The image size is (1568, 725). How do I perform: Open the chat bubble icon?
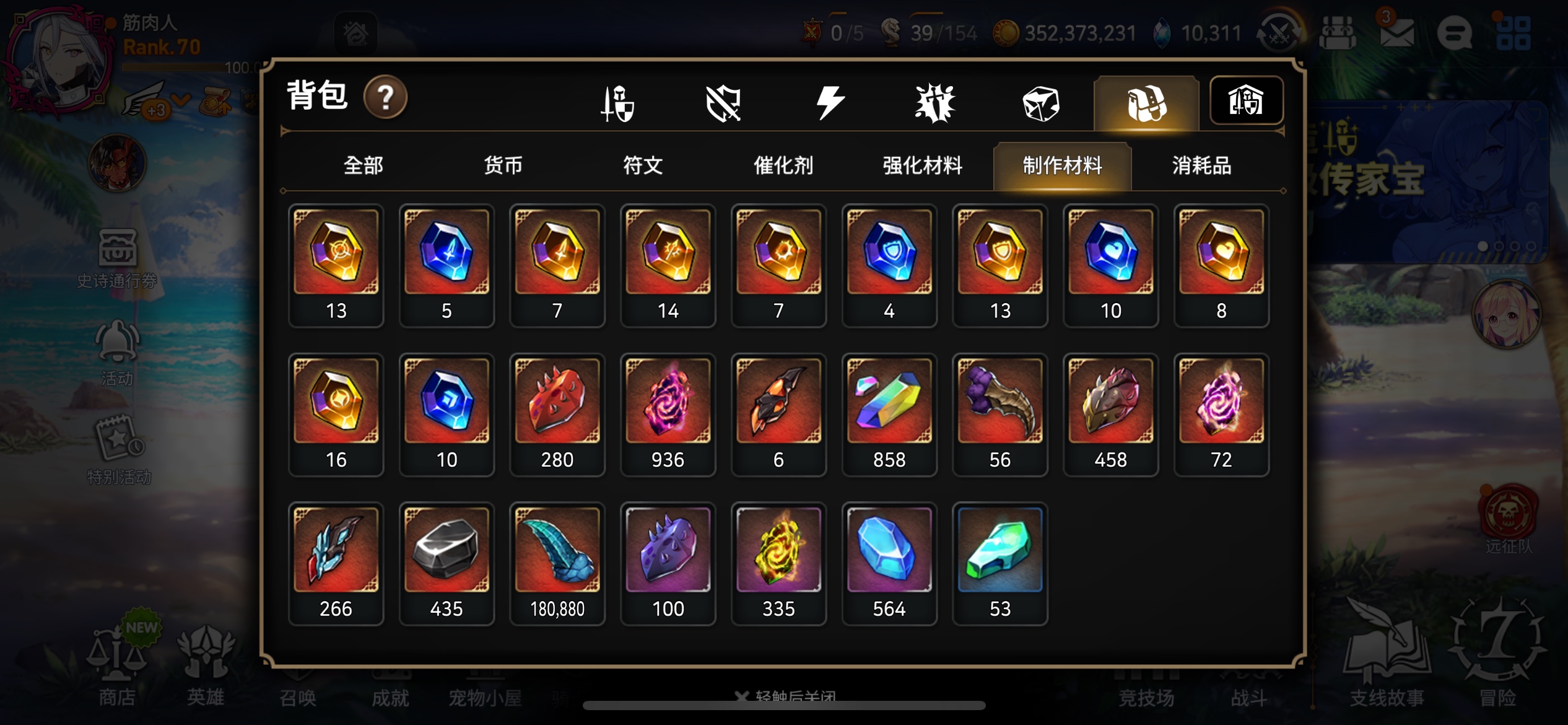coord(1454,32)
